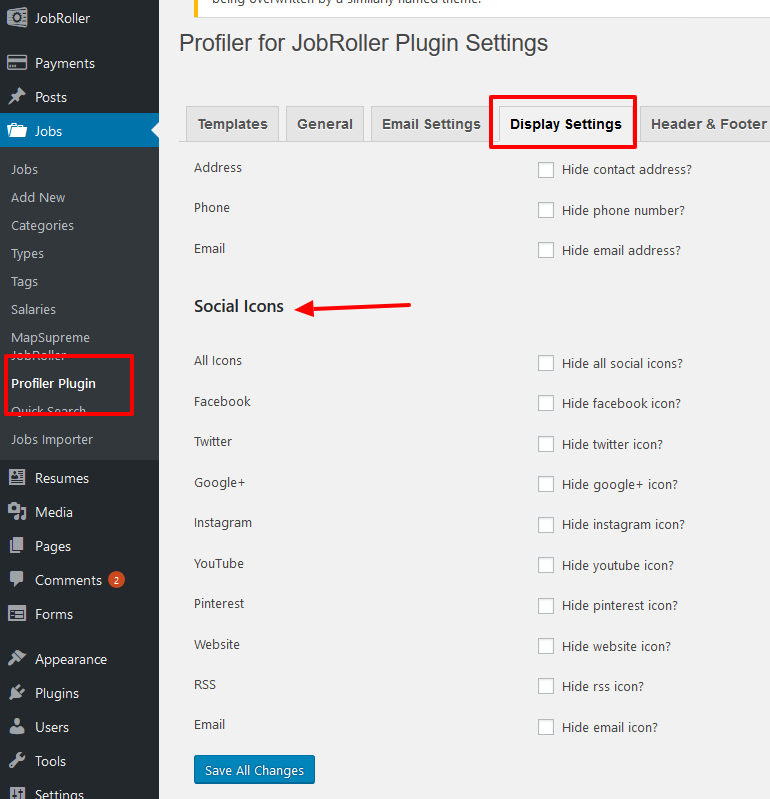Open MapSupreme JobRoller submenu link

(50, 345)
